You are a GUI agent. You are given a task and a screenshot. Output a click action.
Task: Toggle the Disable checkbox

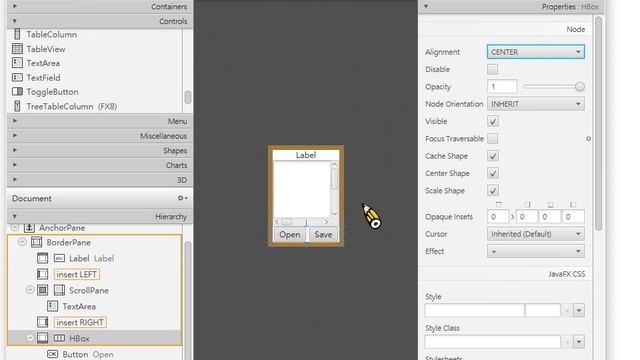(x=493, y=69)
